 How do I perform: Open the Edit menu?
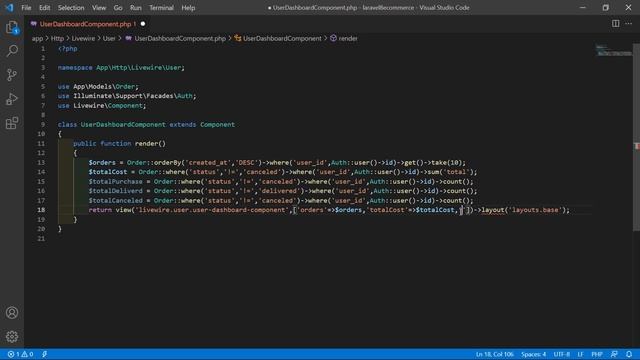44,8
